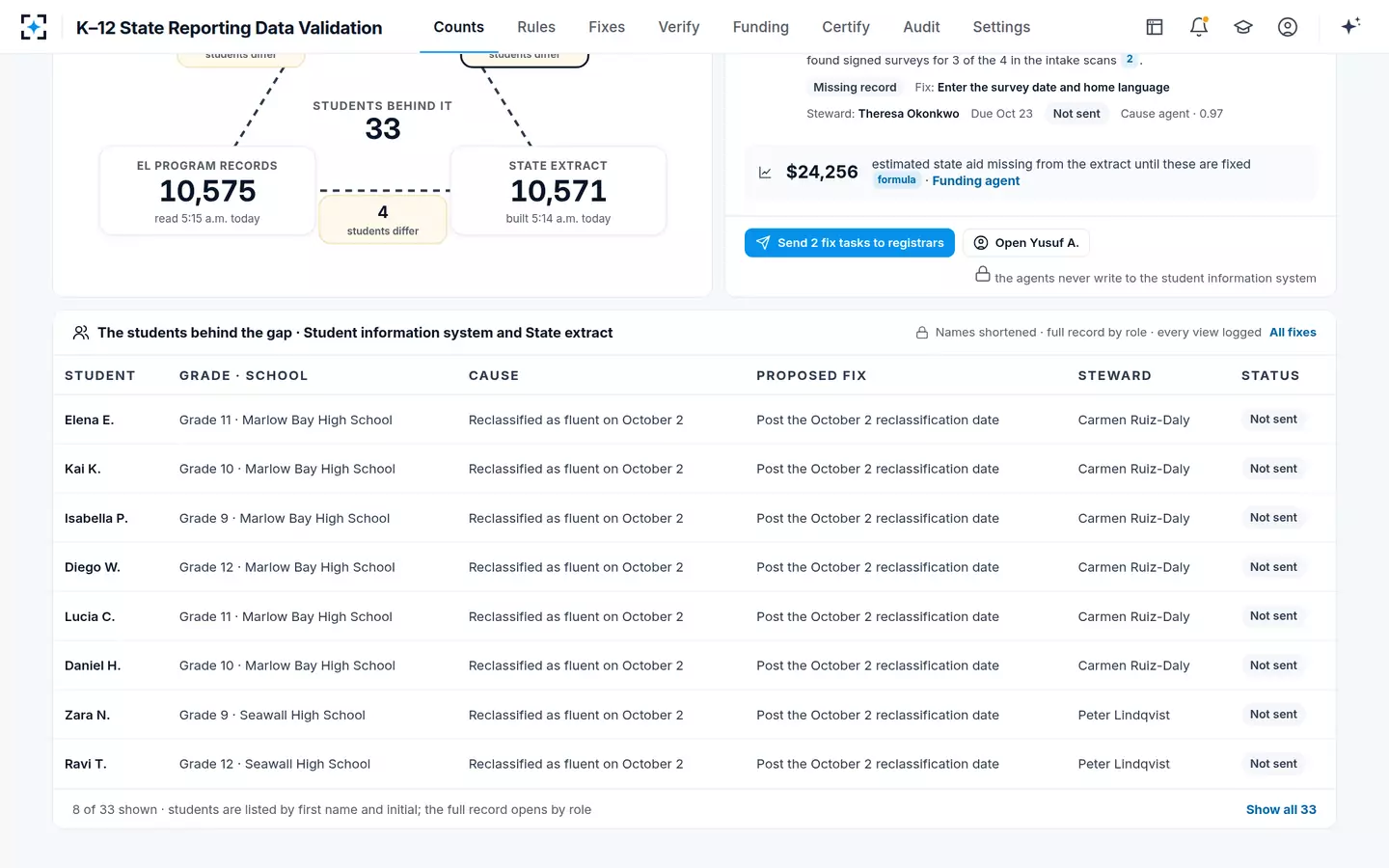Click the graduation cap icon
The height and width of the screenshot is (868, 1389).
(1243, 27)
